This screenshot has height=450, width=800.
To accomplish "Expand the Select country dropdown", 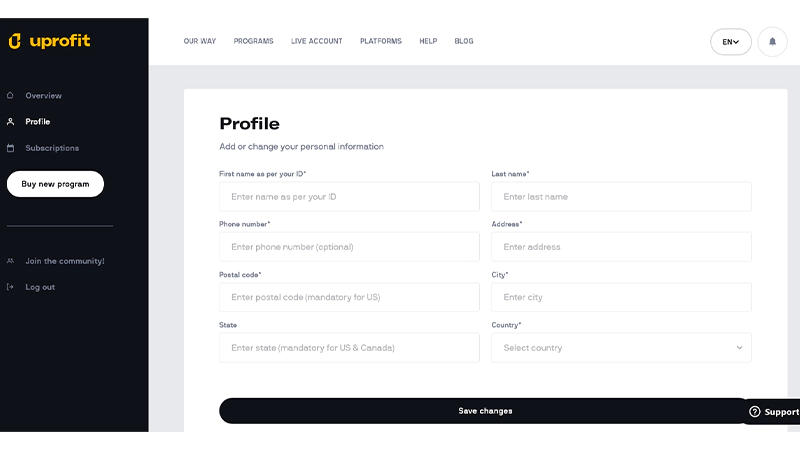I will [x=621, y=348].
